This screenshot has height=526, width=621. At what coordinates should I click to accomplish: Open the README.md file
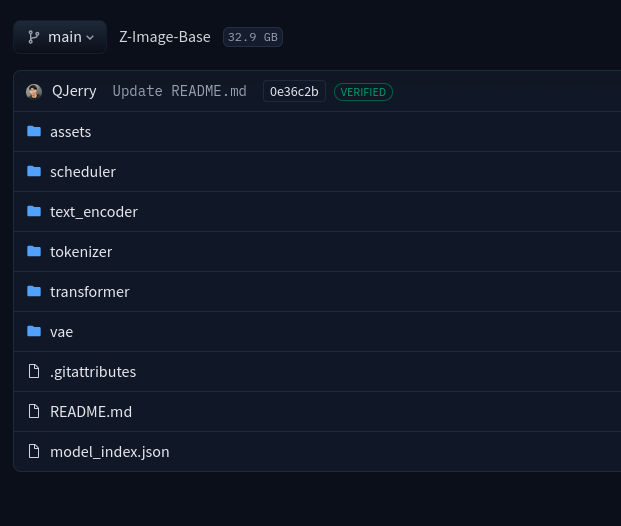91,412
